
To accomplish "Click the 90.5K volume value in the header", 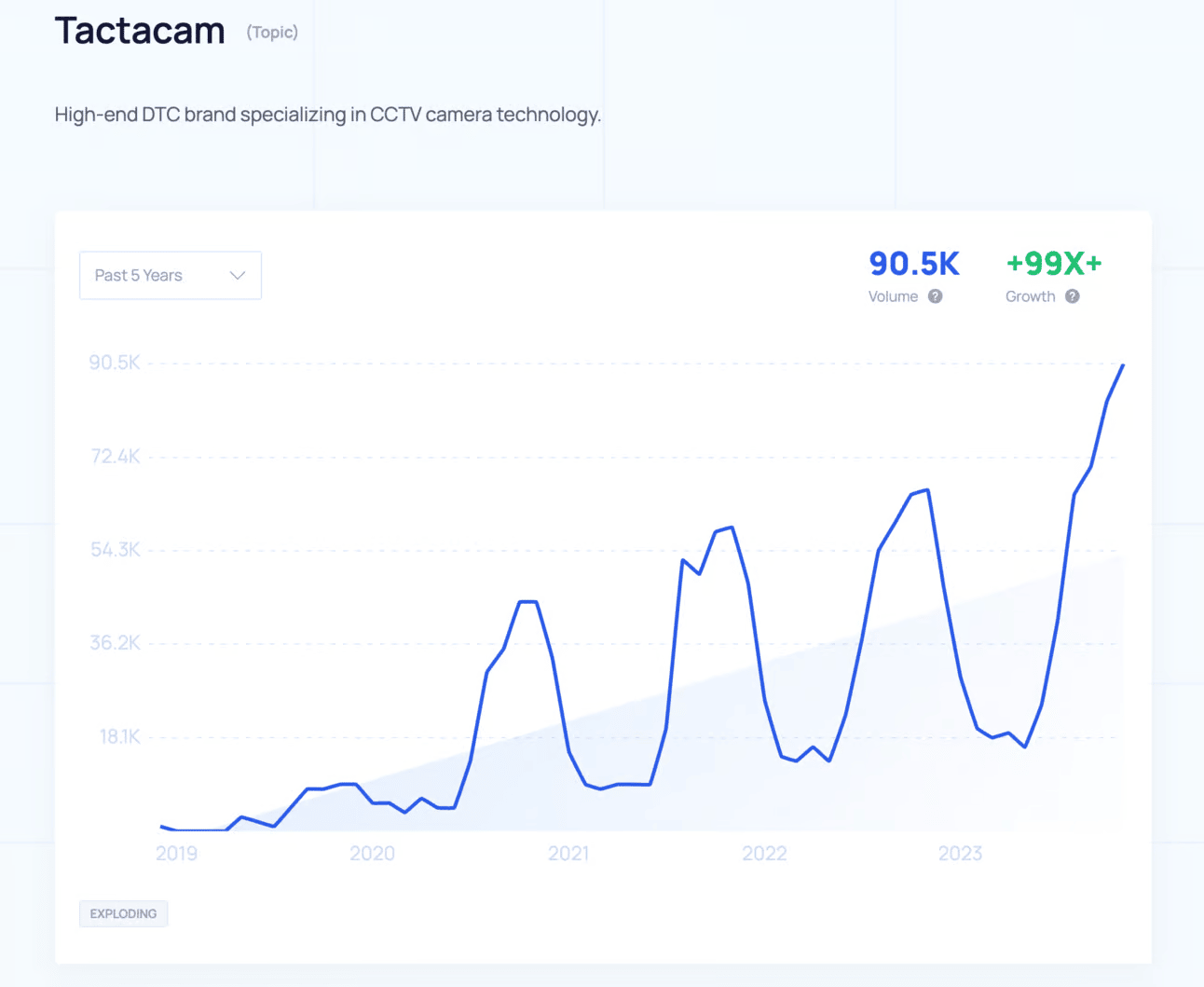I will coord(914,264).
